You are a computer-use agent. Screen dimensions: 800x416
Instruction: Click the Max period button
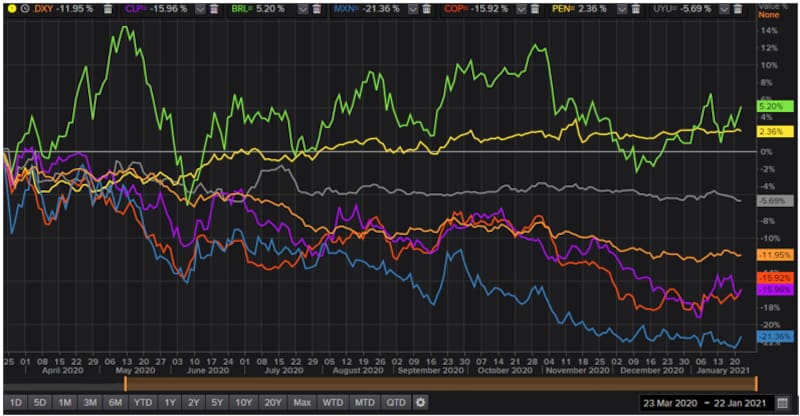[x=302, y=402]
